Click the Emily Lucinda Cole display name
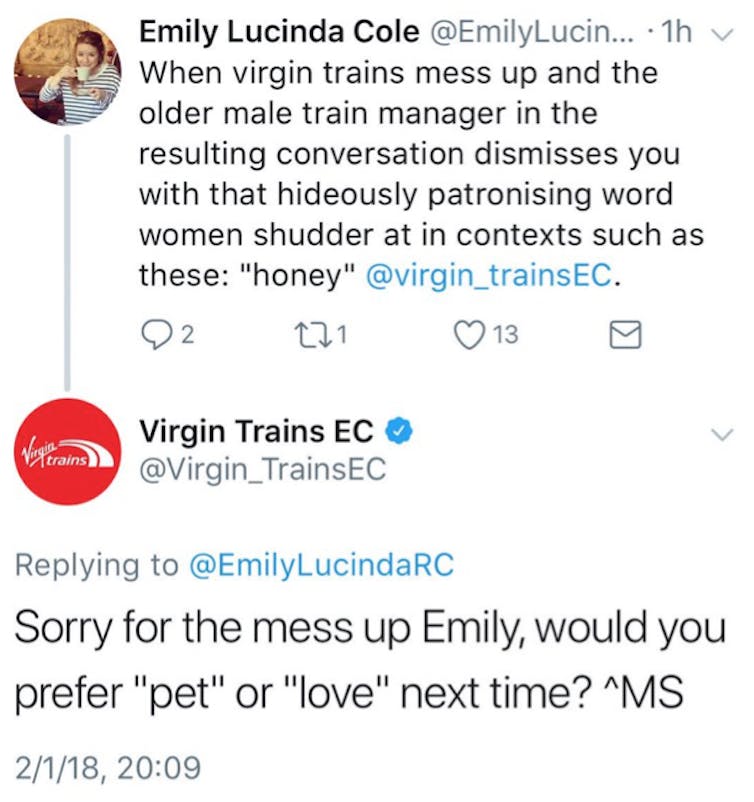 tap(279, 32)
